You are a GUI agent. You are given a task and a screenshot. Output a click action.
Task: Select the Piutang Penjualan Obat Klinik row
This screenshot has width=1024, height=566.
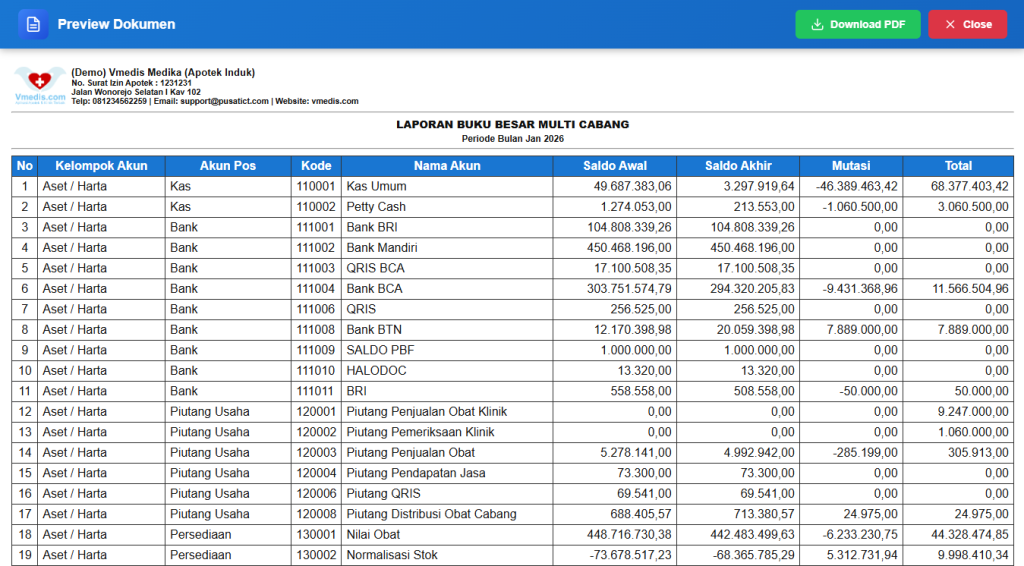512,412
